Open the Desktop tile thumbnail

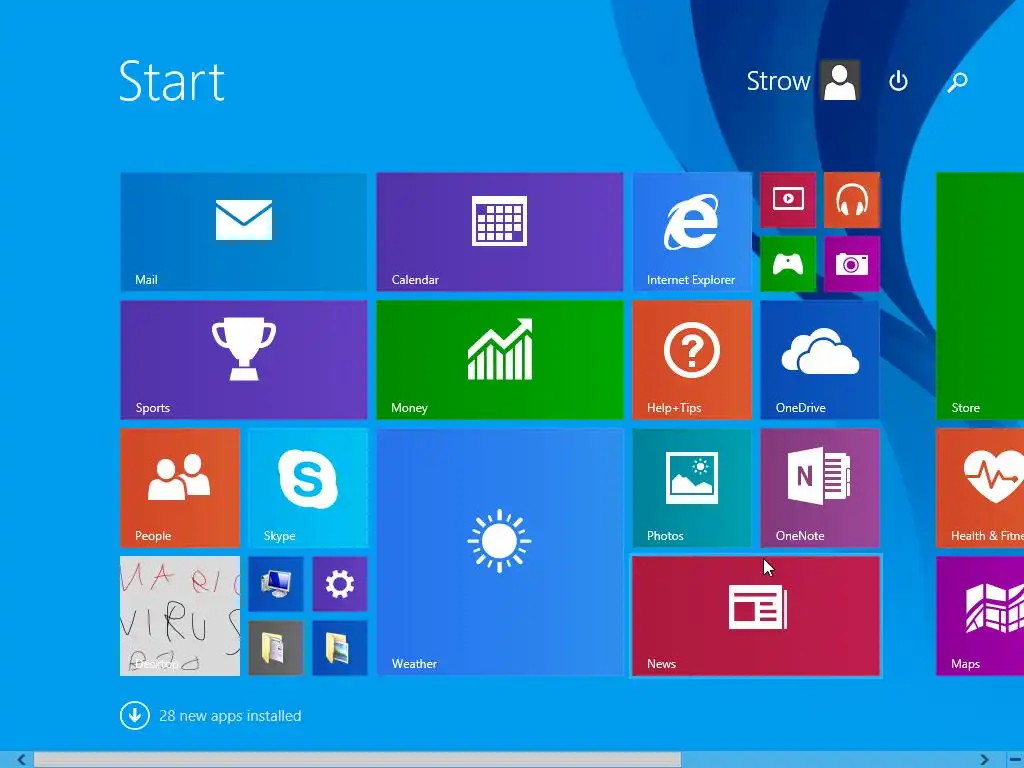point(180,616)
